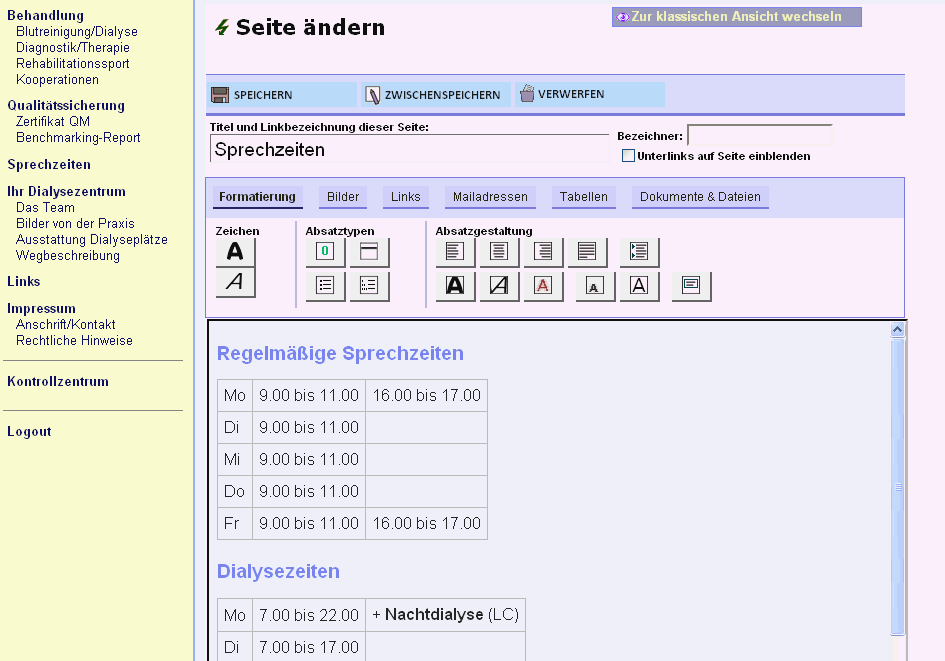
Task: Open Zertifikat QM page
Action: coord(52,121)
